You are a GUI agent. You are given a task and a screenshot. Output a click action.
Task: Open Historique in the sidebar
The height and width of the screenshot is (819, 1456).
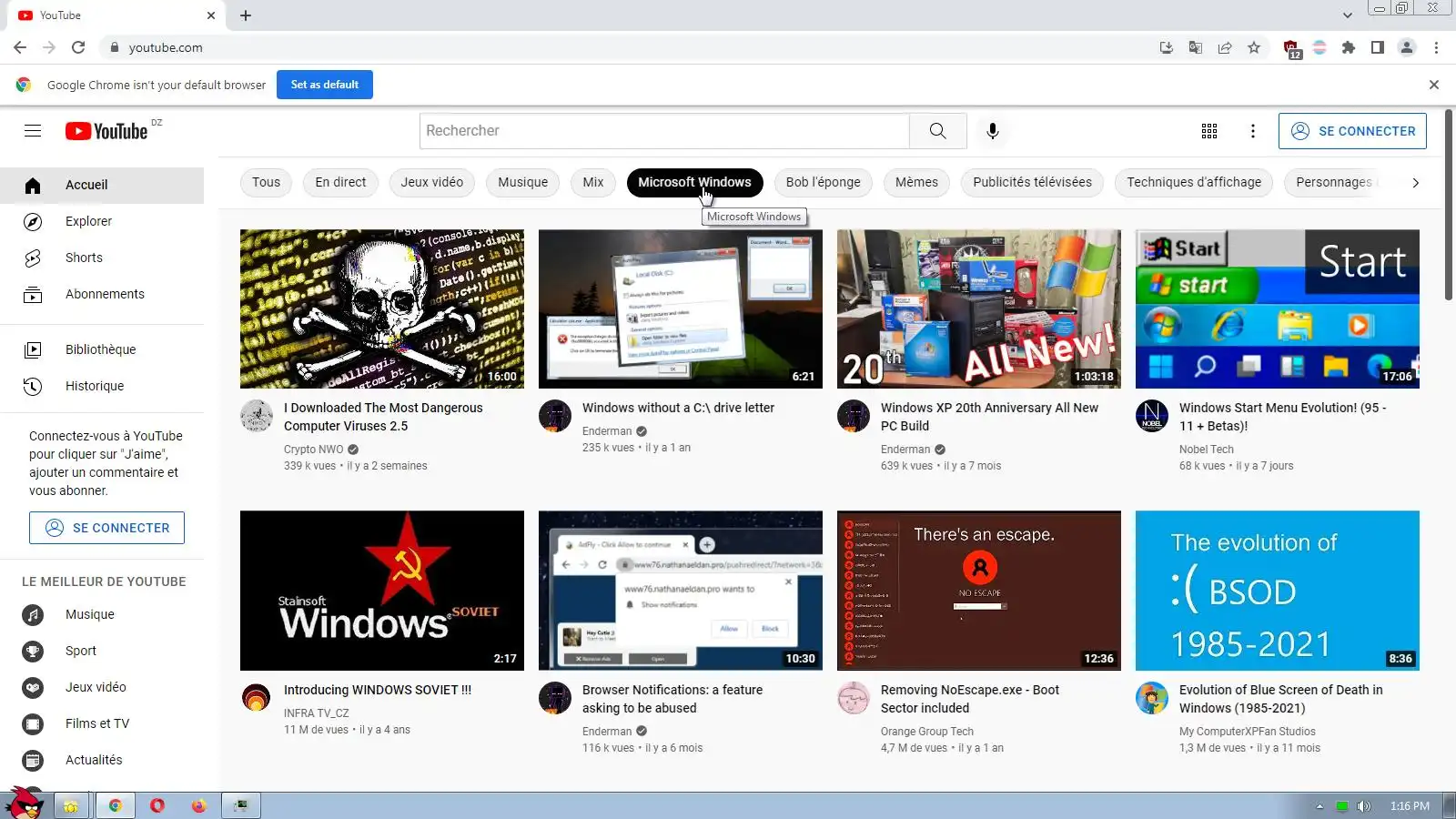click(102, 386)
